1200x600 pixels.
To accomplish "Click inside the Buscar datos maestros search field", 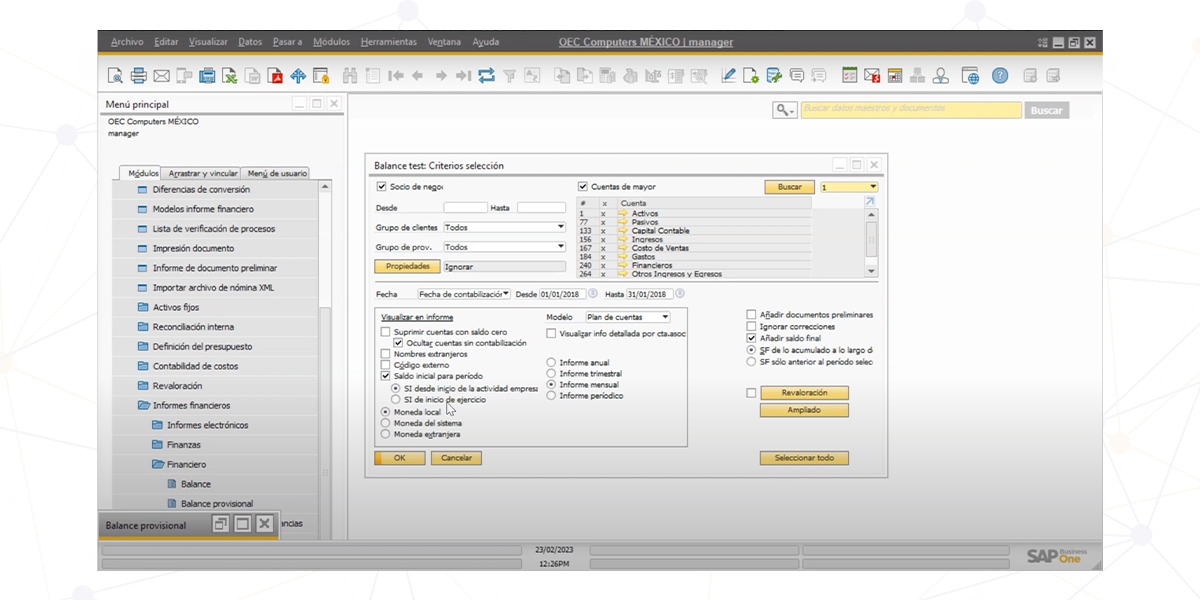I will pos(910,110).
